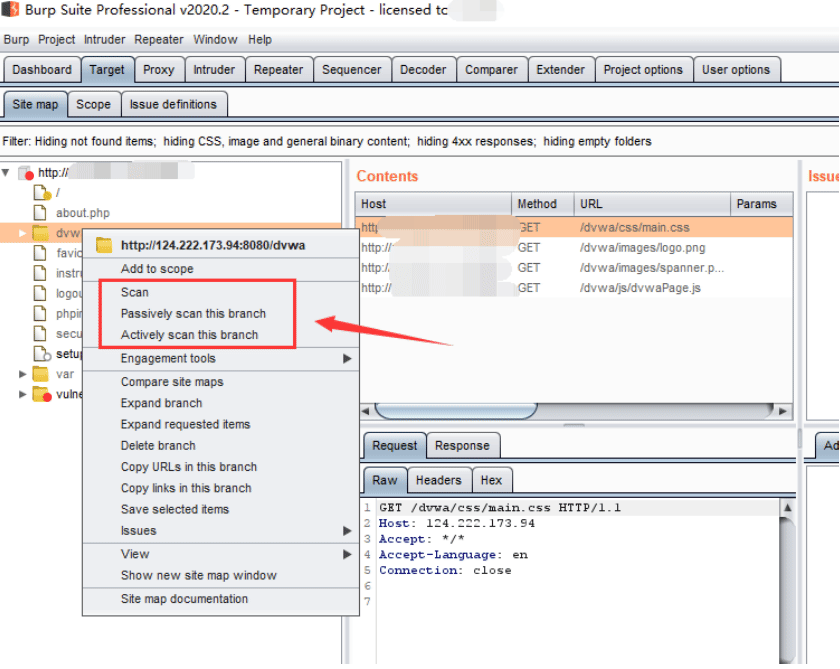Open the Response tab
The width and height of the screenshot is (840, 669).
[x=462, y=446]
